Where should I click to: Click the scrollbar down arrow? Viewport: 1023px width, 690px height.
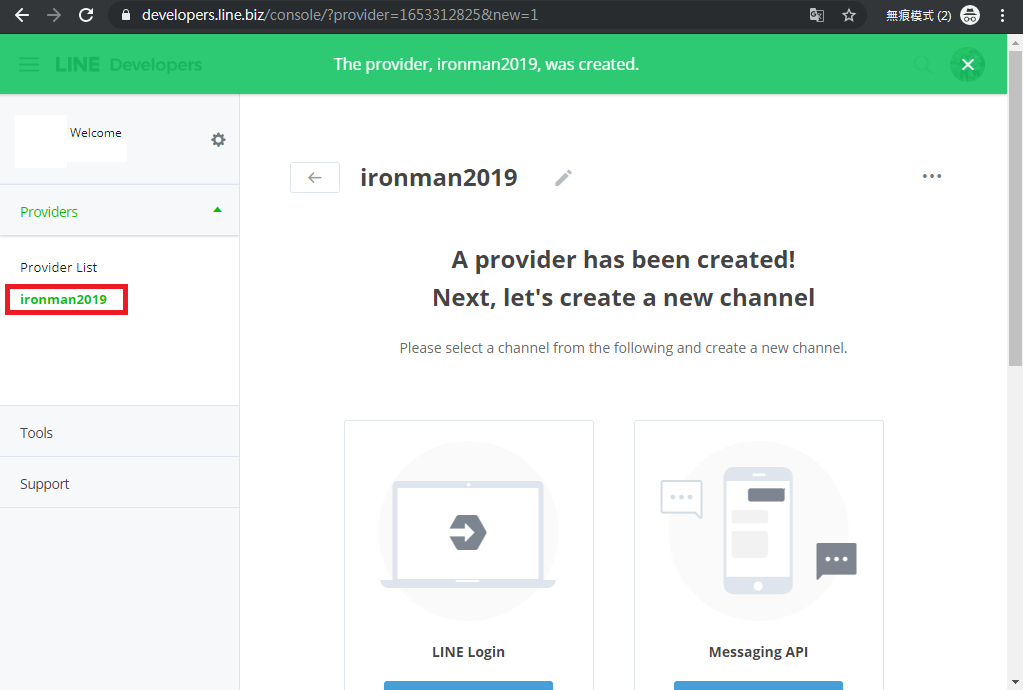click(1015, 682)
